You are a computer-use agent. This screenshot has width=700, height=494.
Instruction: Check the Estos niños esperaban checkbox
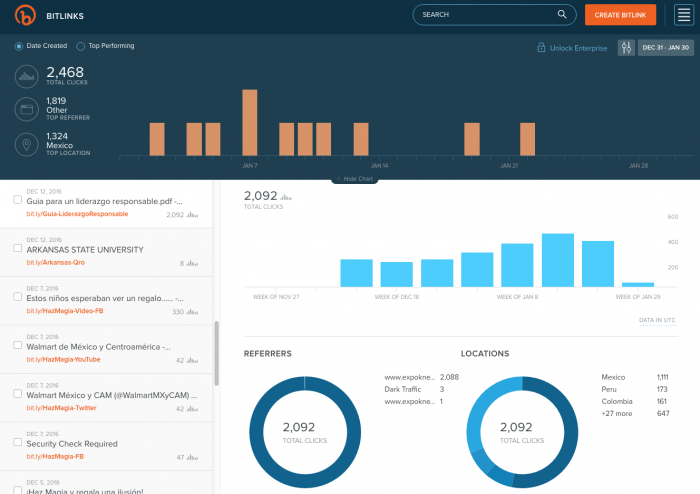pyautogui.click(x=17, y=297)
